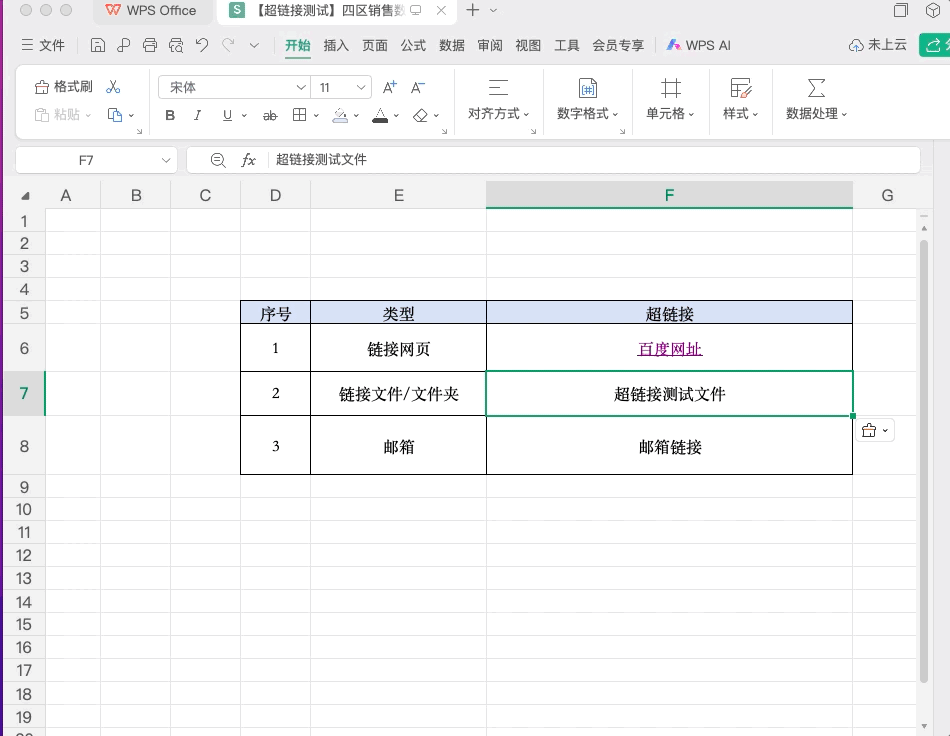Open Number Format (数字格式) menu
Image resolution: width=950 pixels, height=736 pixels.
click(587, 100)
